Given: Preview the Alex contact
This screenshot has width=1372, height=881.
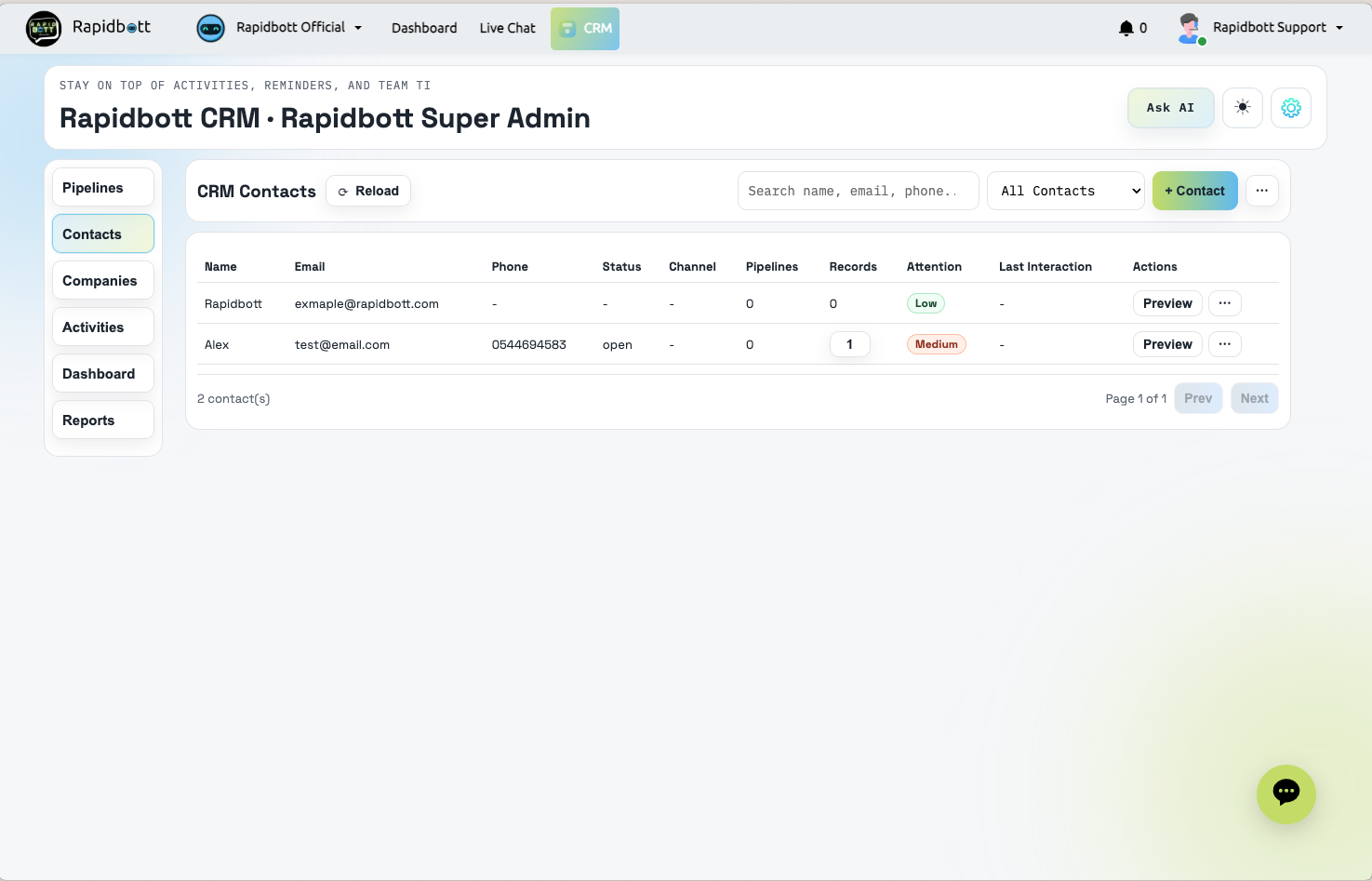Looking at the screenshot, I should pyautogui.click(x=1166, y=344).
